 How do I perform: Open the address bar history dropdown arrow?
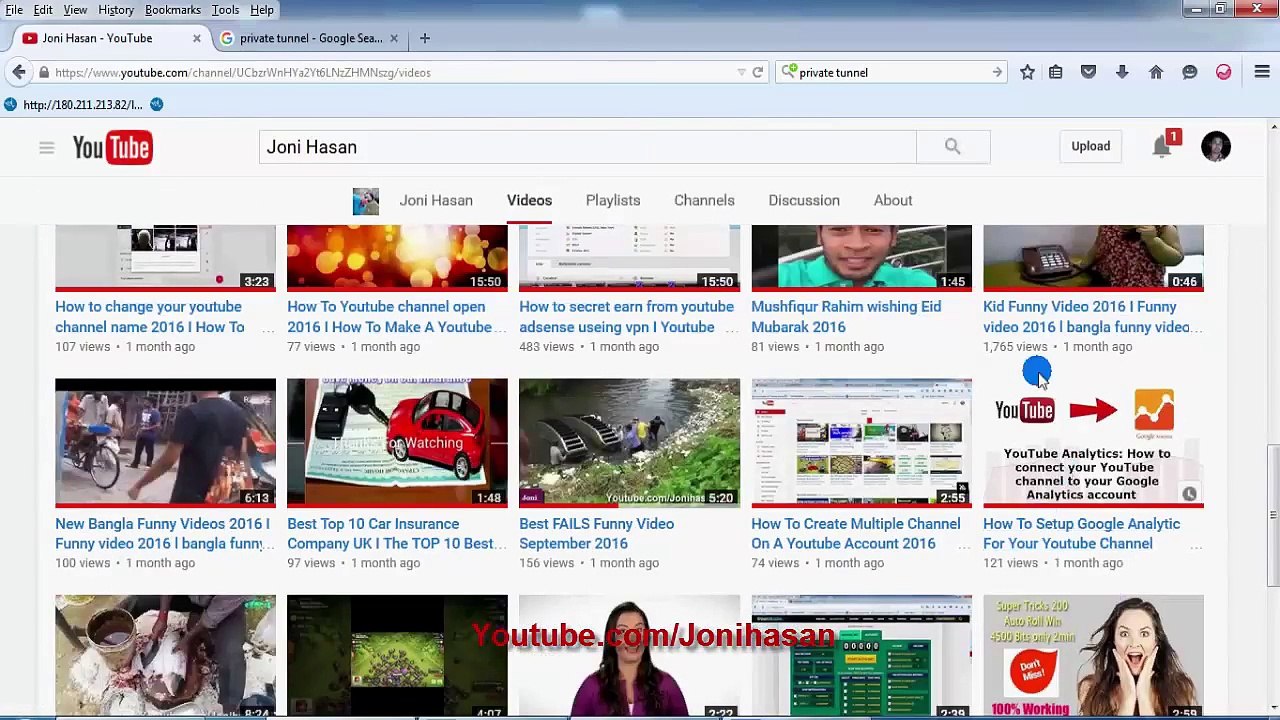pos(741,72)
